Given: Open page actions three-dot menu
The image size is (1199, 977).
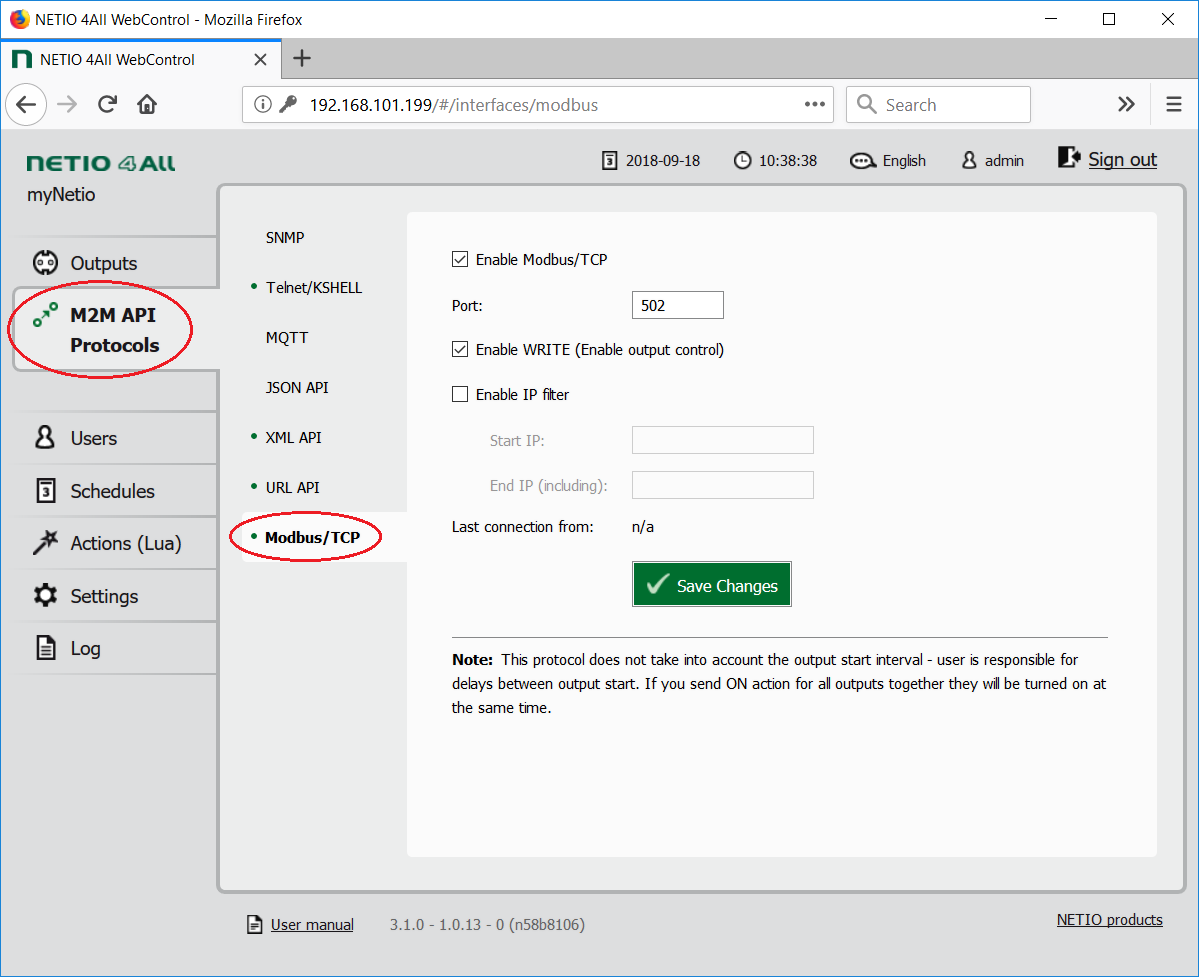Looking at the screenshot, I should pos(814,105).
